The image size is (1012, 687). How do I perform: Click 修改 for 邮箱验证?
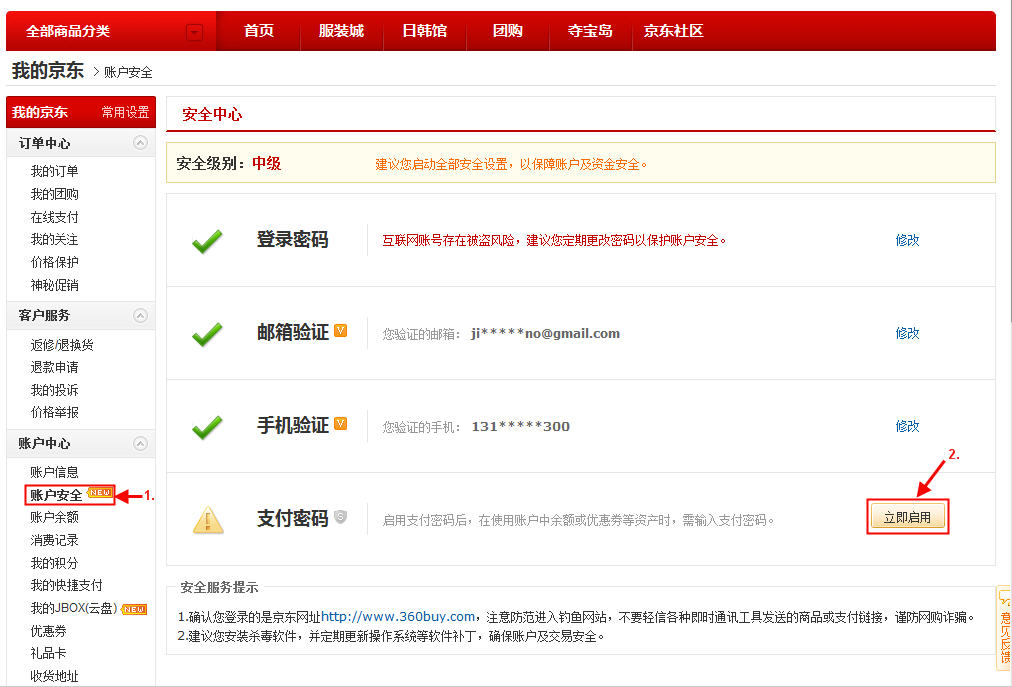(907, 333)
